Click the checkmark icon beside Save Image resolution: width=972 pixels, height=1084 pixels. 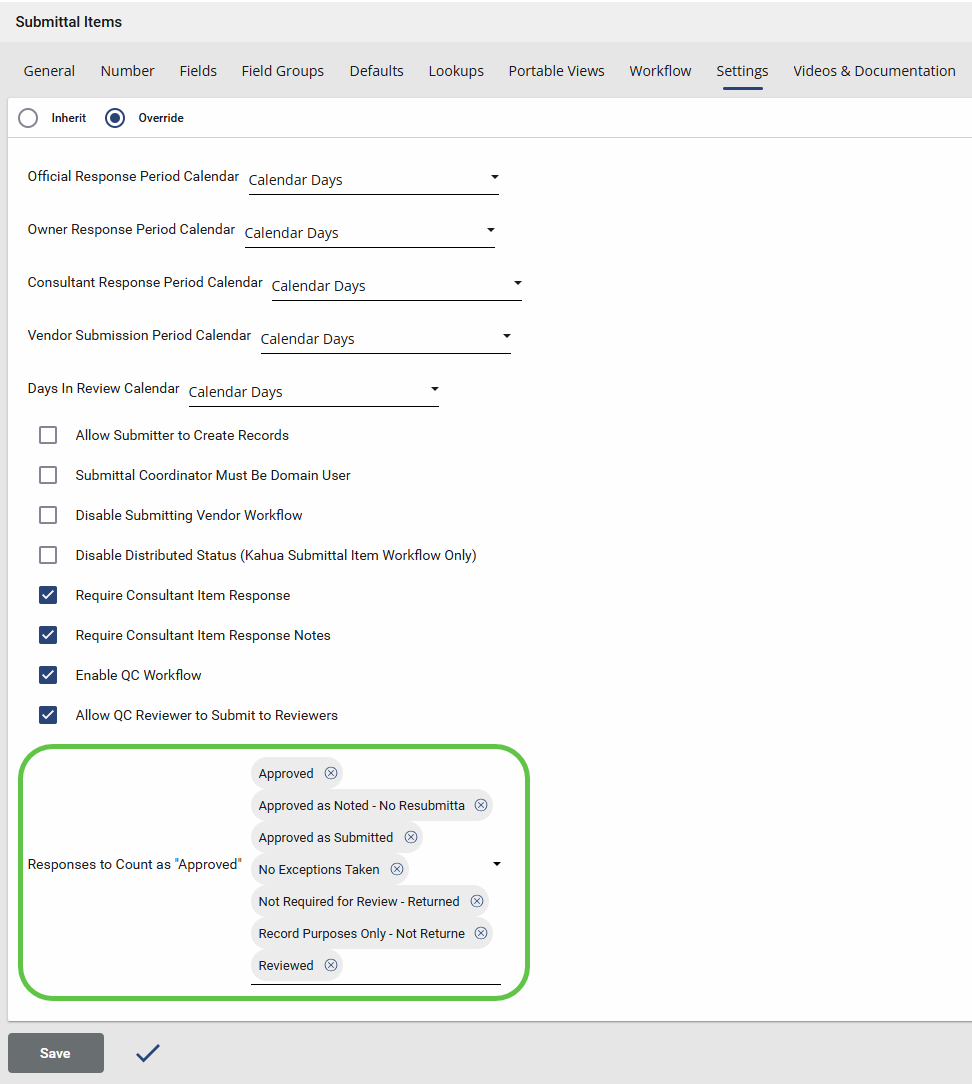tap(148, 1052)
